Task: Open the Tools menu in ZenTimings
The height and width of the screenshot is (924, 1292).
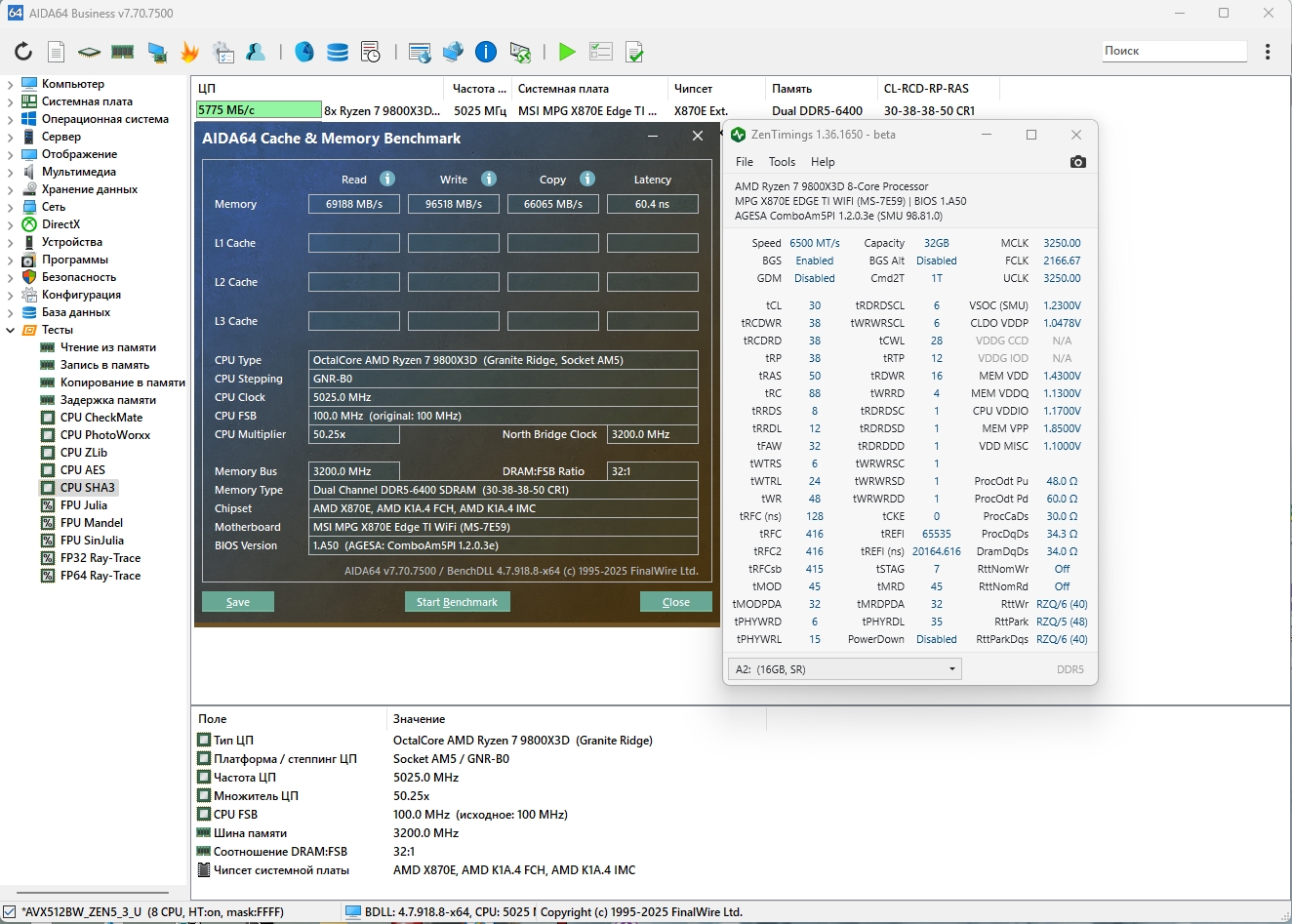Action: (x=782, y=162)
